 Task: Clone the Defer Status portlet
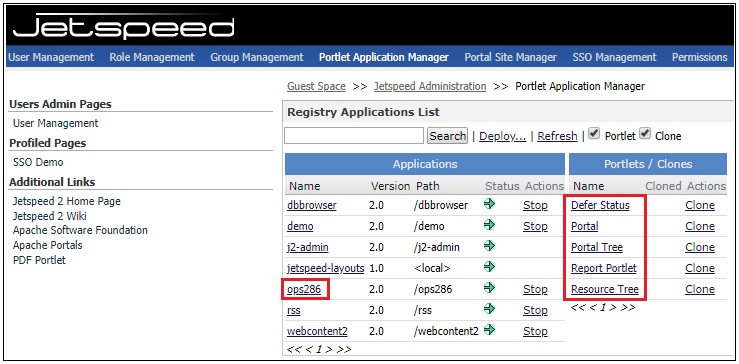coord(699,206)
